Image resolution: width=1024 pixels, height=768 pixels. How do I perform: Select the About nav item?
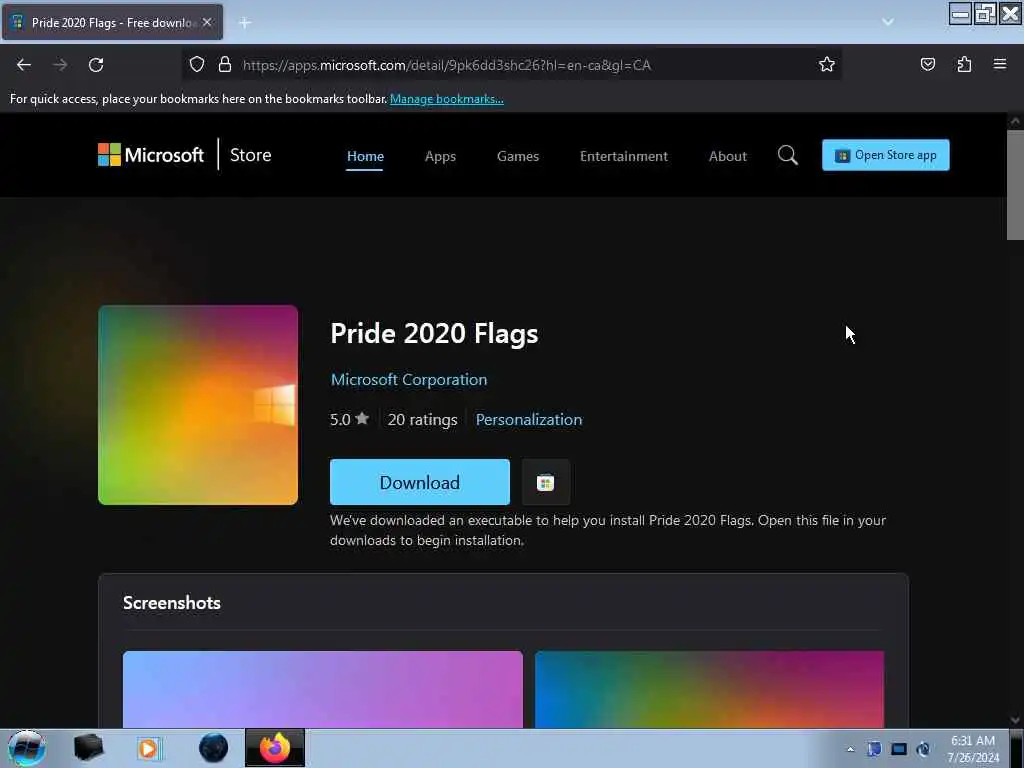(x=728, y=156)
